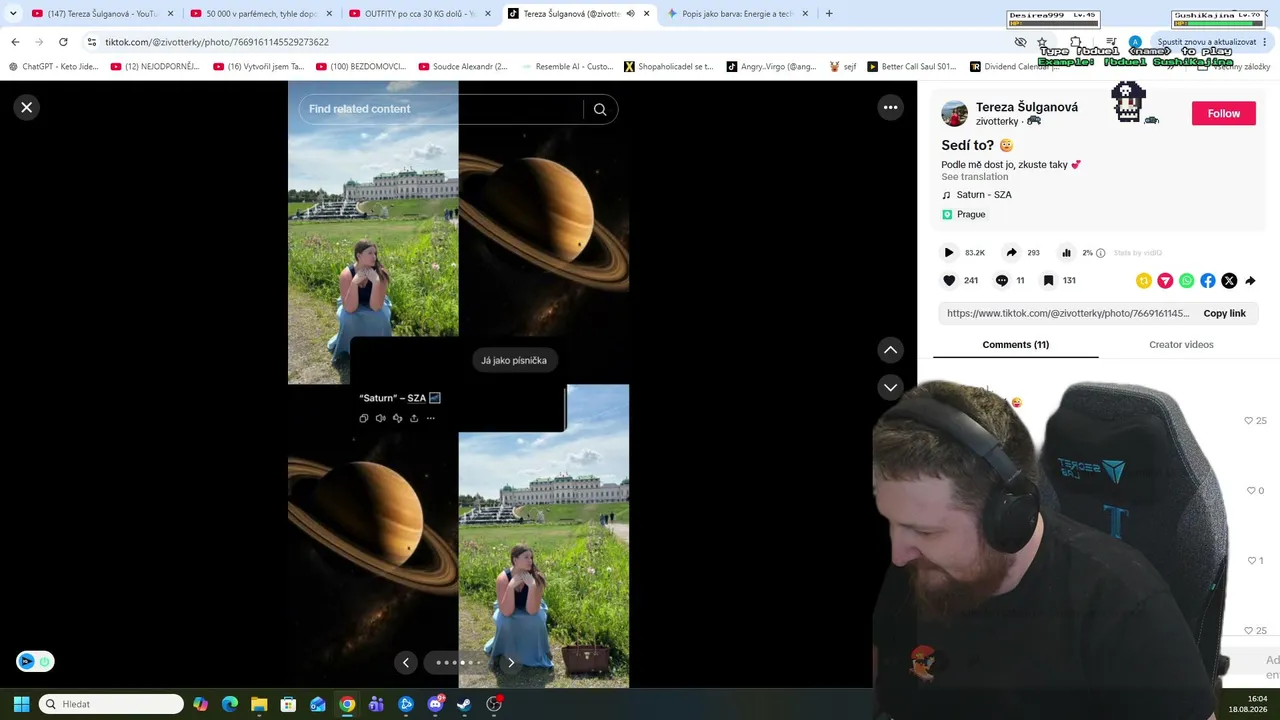The image size is (1280, 720).
Task: Open OBS Studio from the taskbar
Action: pos(494,704)
